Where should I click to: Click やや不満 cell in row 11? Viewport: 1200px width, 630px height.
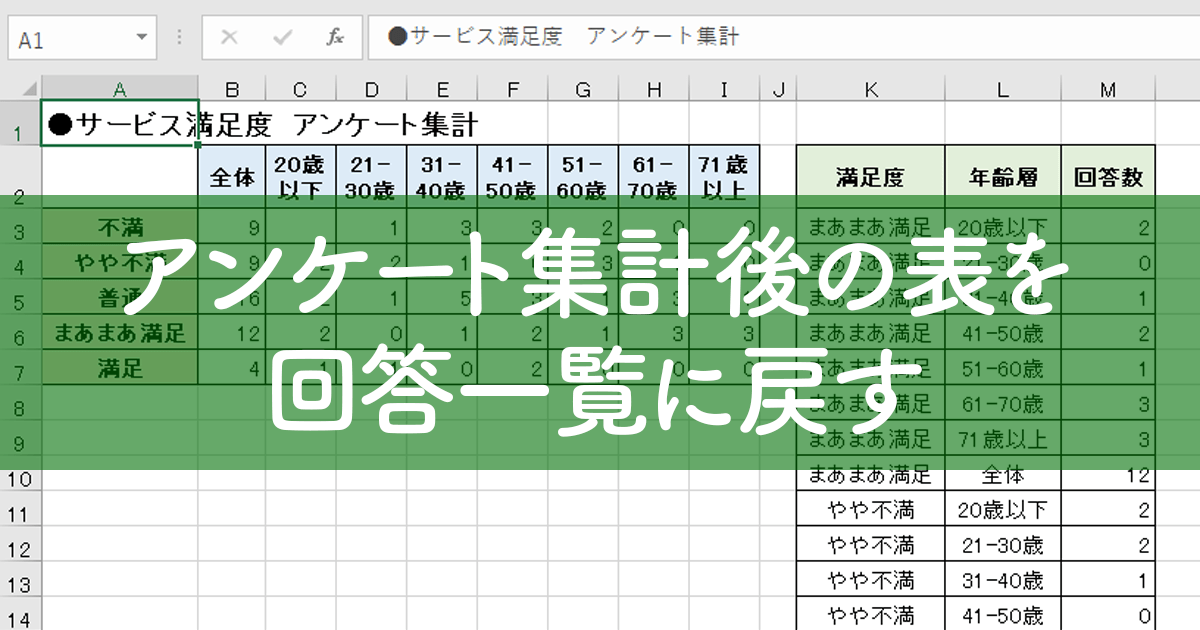click(x=871, y=510)
